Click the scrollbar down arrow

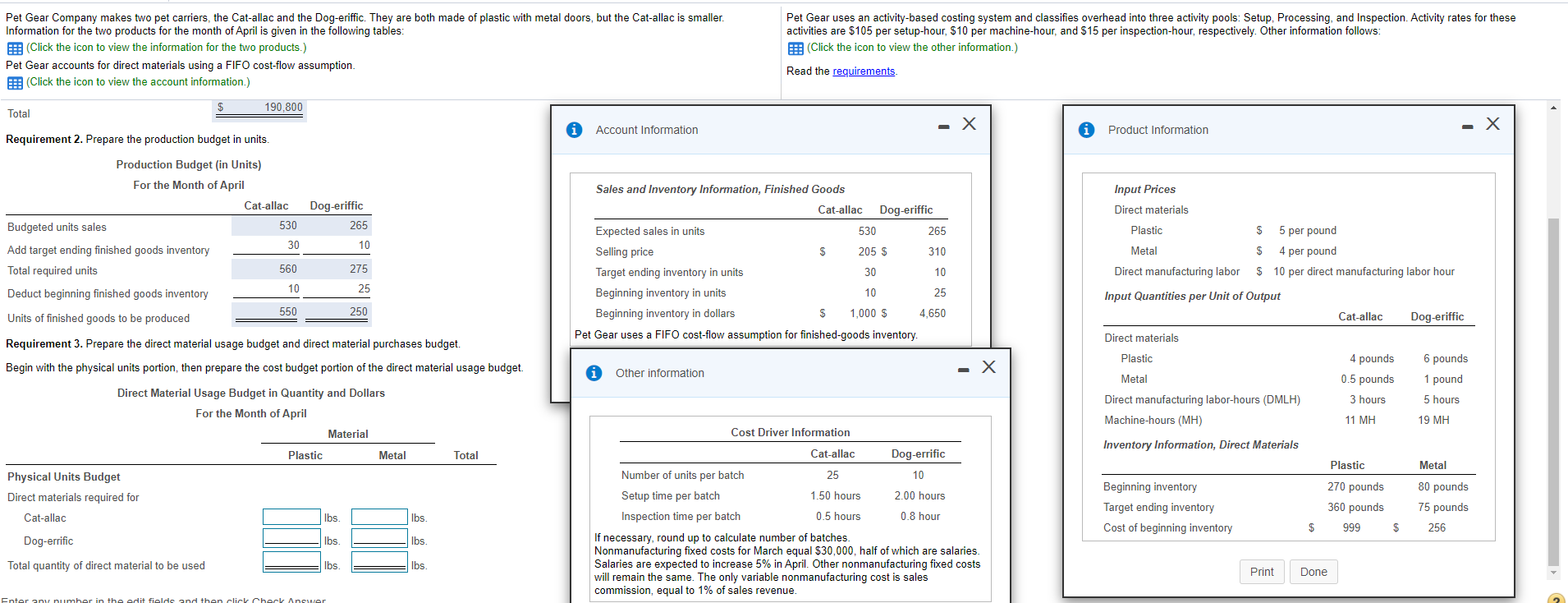(x=1552, y=573)
